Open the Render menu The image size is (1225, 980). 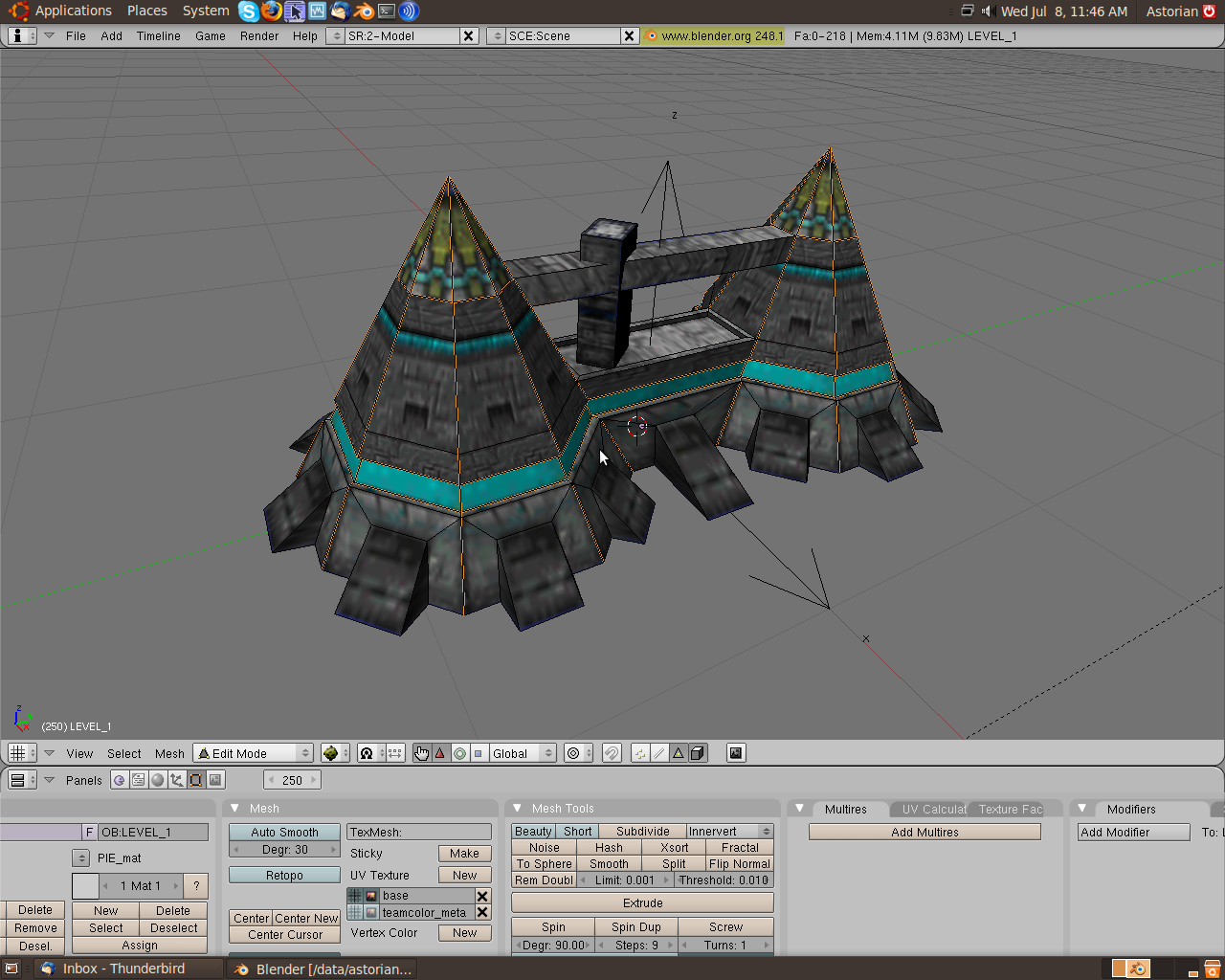[259, 35]
